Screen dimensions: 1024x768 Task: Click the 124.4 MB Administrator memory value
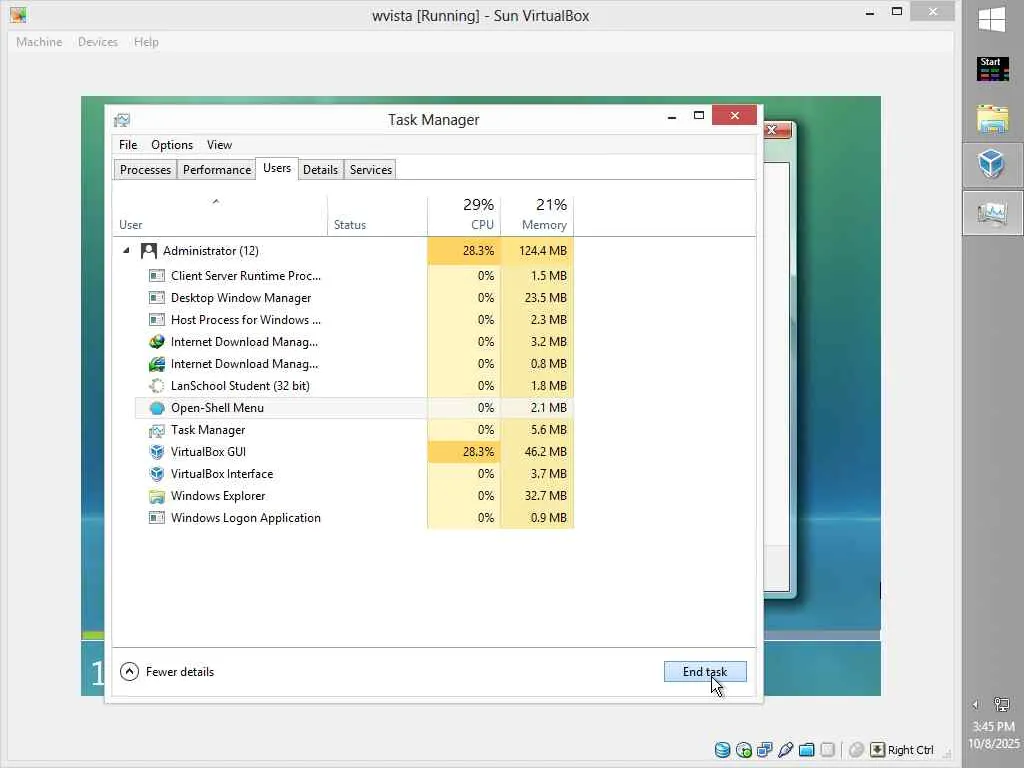pos(543,251)
